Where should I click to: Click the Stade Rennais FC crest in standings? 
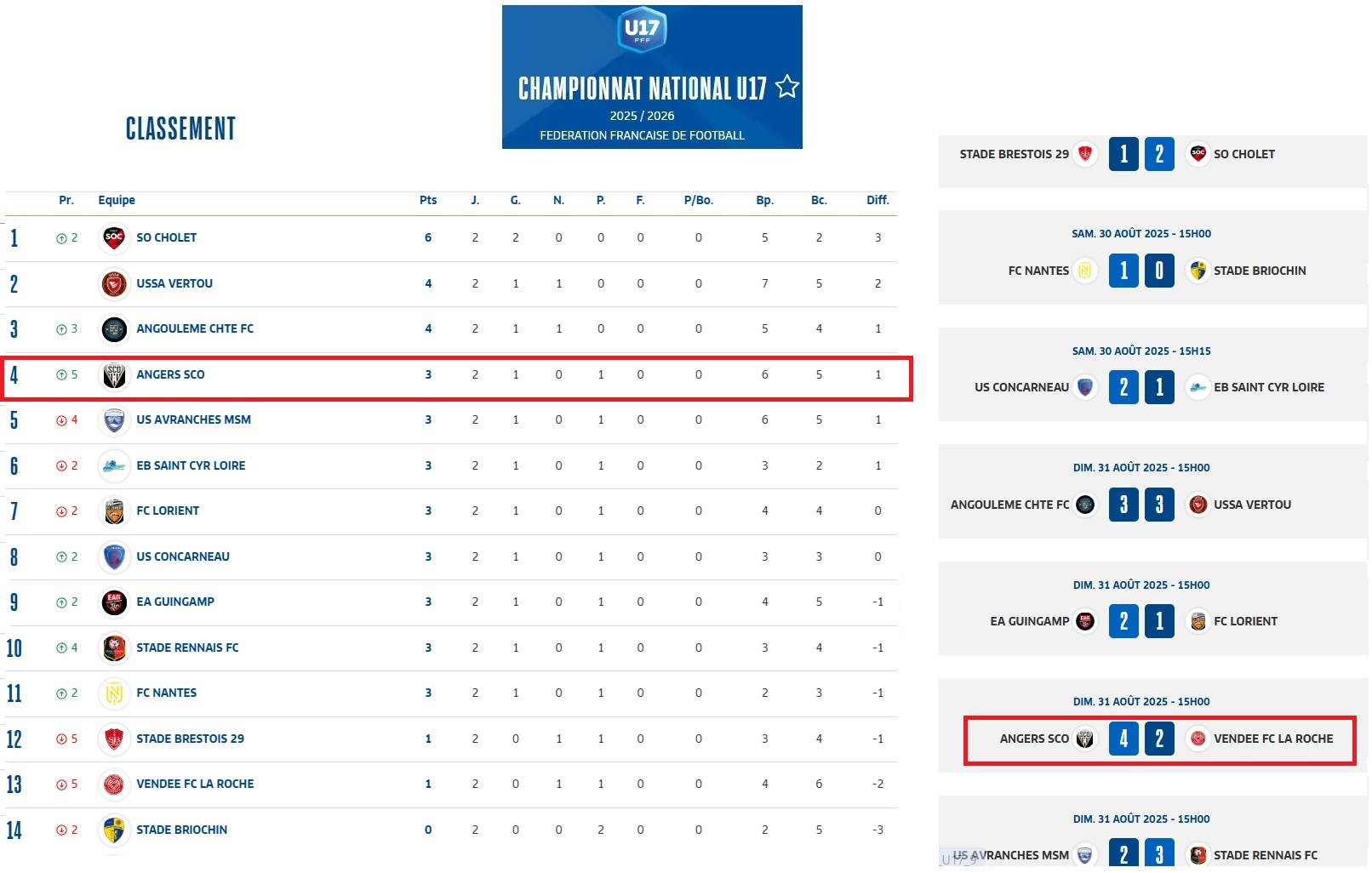pyautogui.click(x=114, y=648)
